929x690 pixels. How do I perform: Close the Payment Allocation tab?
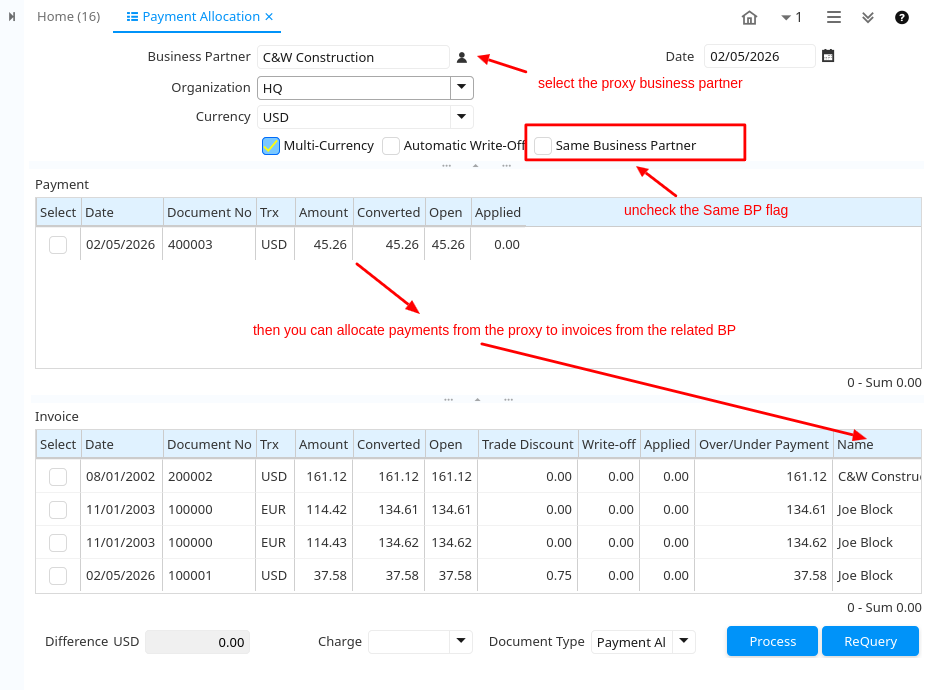click(268, 17)
